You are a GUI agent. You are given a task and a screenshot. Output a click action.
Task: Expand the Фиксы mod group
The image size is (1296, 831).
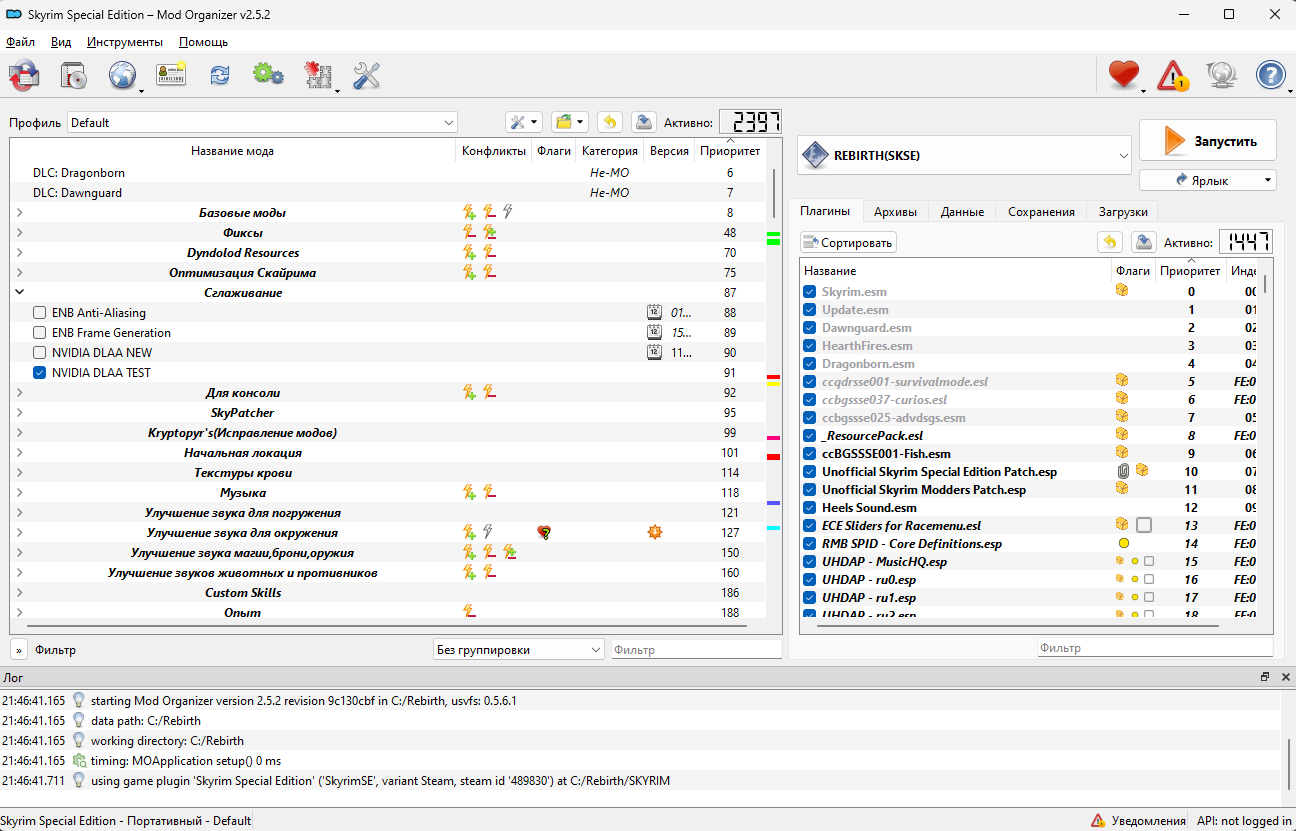[19, 233]
